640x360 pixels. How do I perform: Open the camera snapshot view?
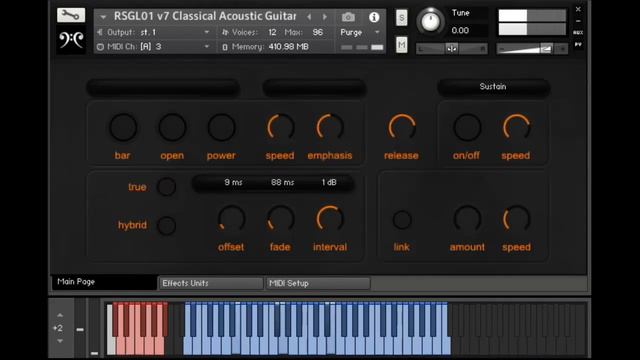(348, 17)
